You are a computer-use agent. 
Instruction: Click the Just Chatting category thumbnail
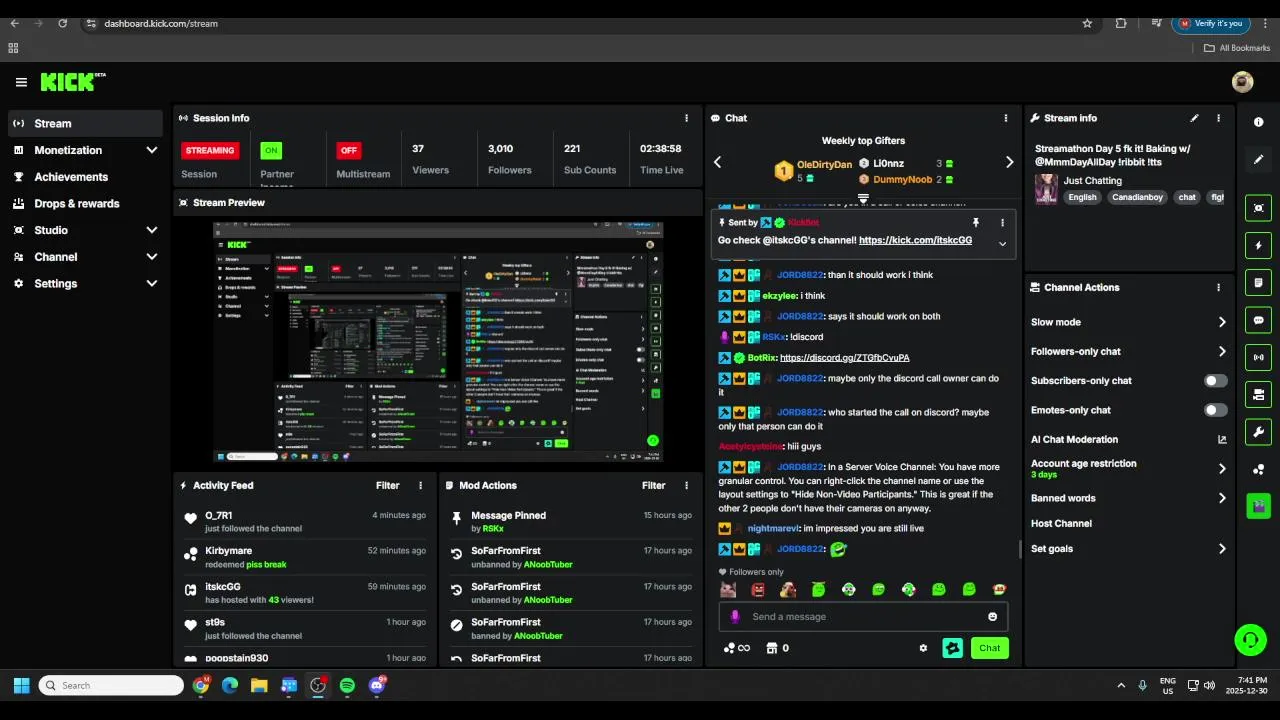(1046, 189)
